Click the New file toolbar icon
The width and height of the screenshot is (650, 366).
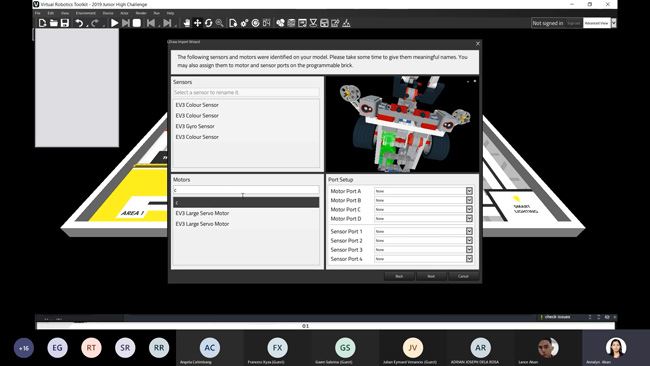pyautogui.click(x=42, y=23)
